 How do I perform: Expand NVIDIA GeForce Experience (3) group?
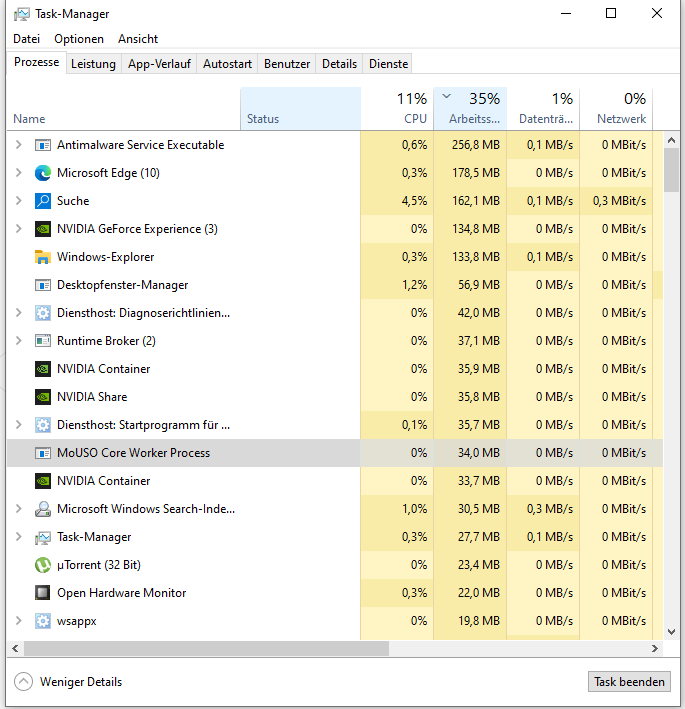19,229
